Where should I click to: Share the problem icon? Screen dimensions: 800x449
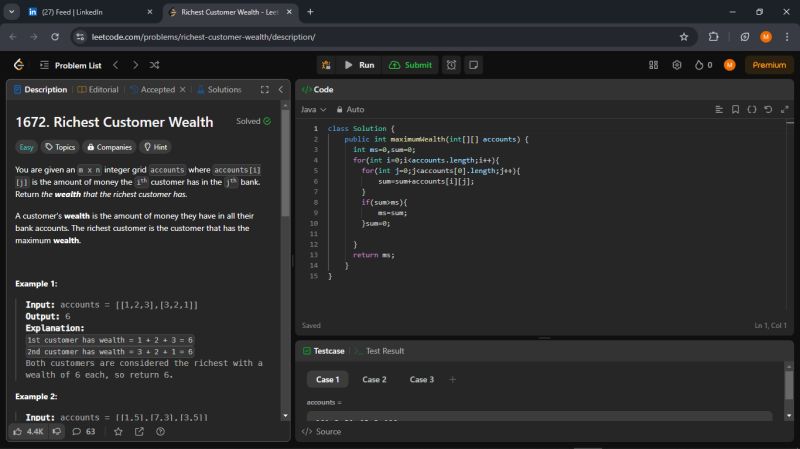(x=139, y=432)
